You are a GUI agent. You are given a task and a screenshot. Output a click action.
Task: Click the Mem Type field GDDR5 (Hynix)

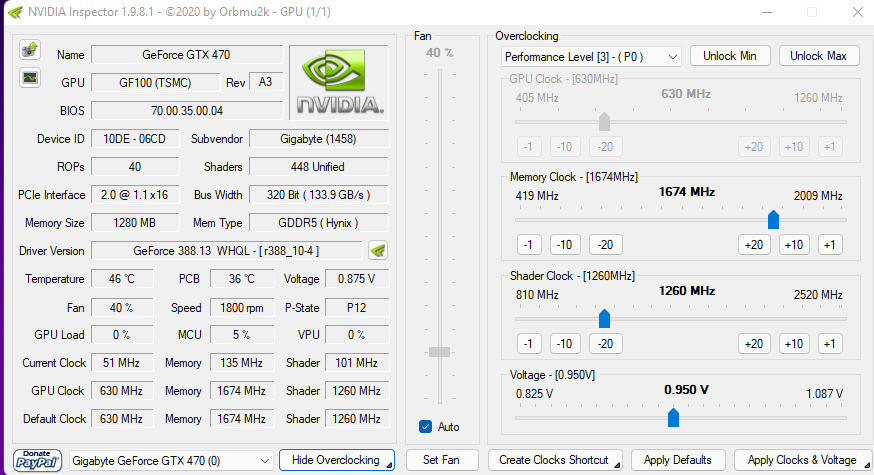coord(319,222)
